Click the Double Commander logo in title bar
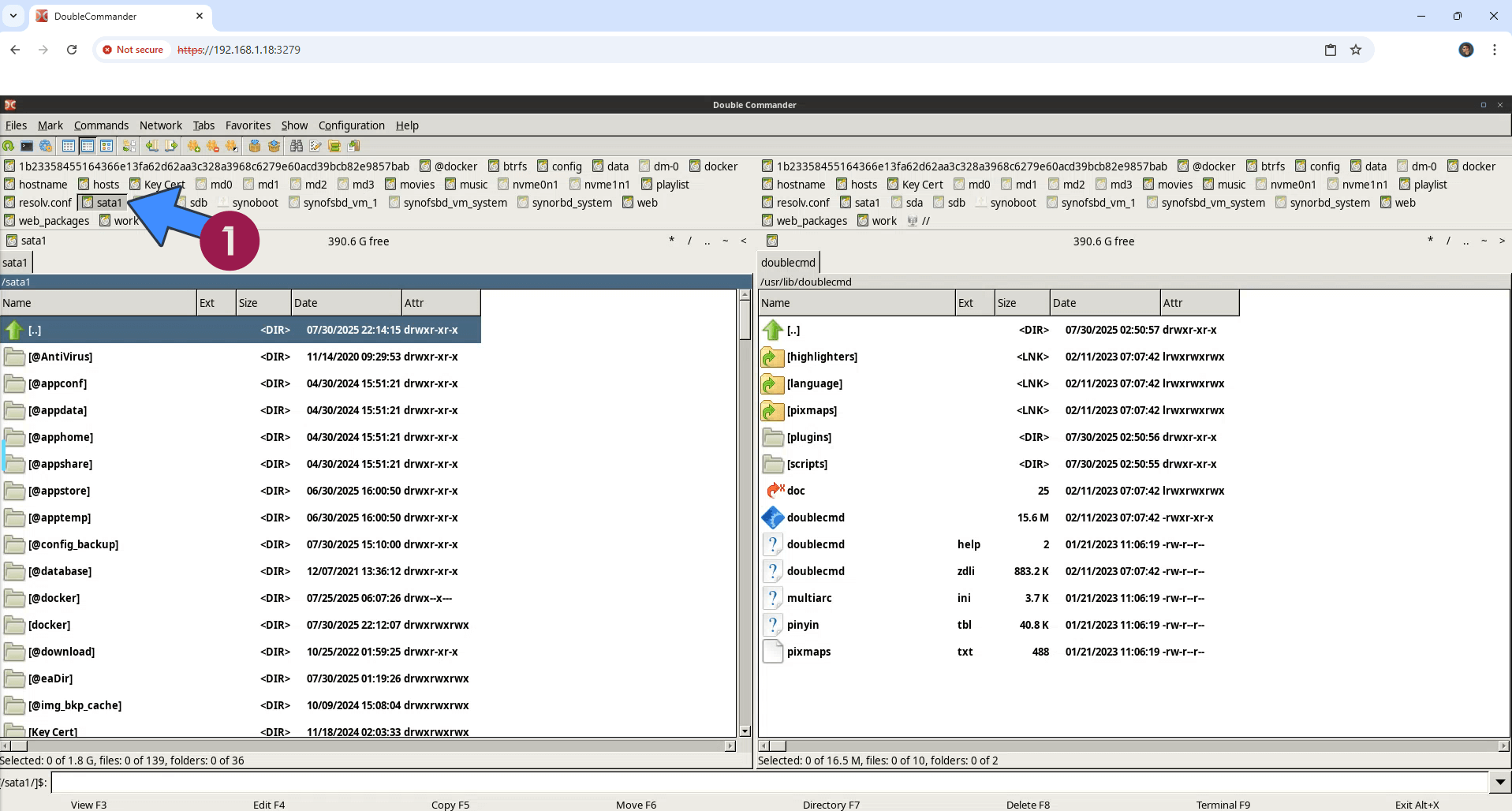The width and height of the screenshot is (1512, 811). coord(10,104)
